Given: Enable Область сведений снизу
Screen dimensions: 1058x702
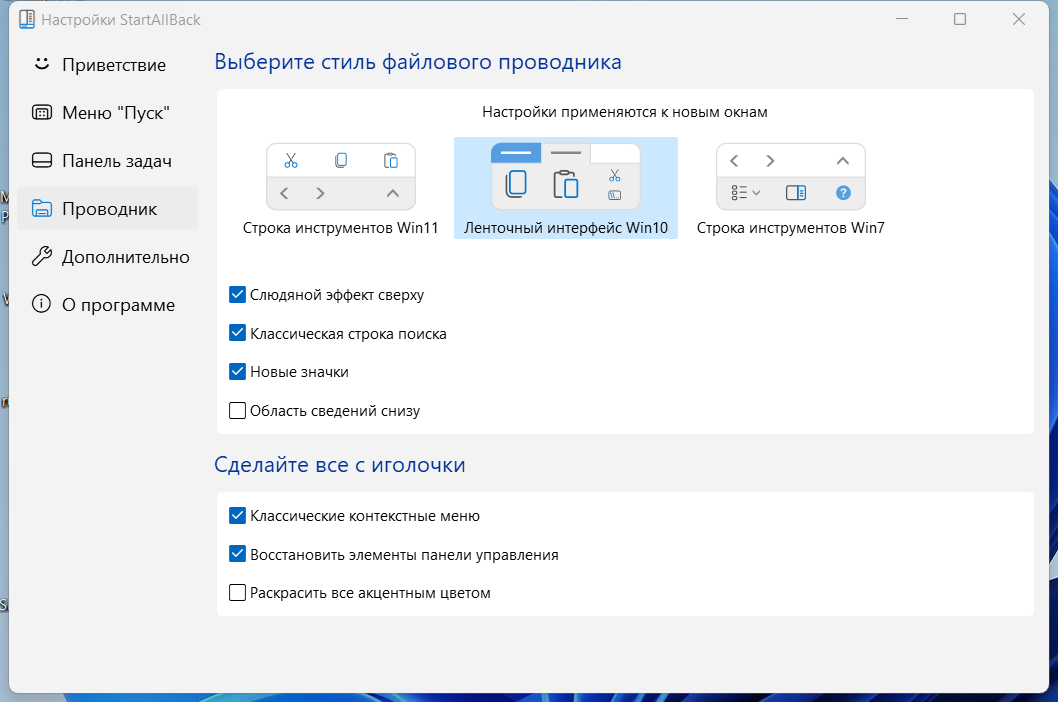Looking at the screenshot, I should click(x=238, y=410).
